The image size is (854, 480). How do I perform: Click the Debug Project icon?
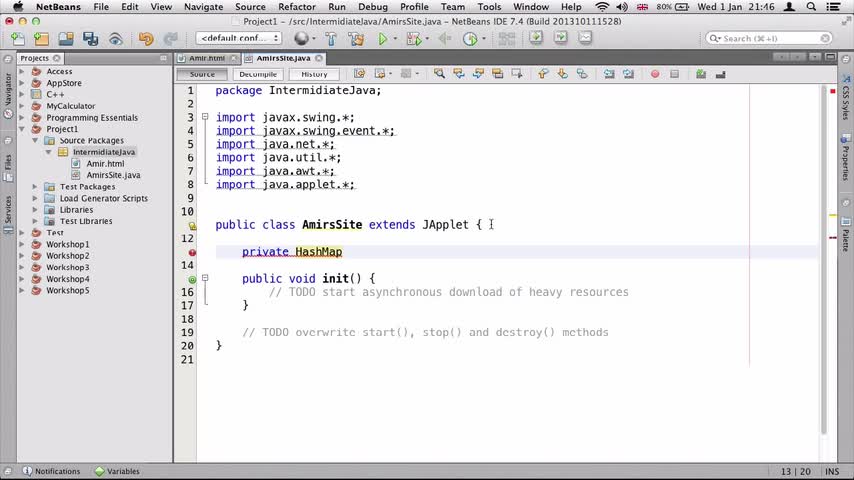pyautogui.click(x=413, y=39)
